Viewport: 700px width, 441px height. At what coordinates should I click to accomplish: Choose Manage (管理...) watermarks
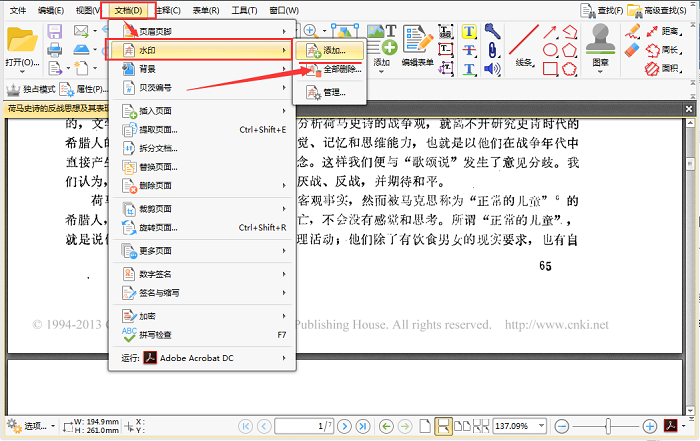(329, 92)
